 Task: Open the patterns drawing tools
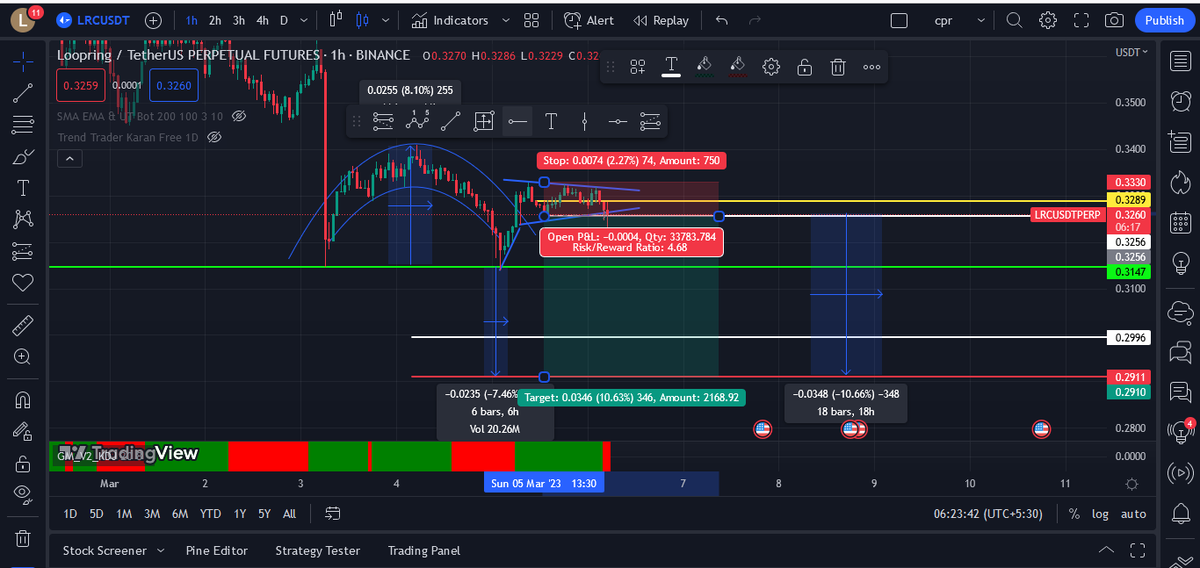pos(23,219)
